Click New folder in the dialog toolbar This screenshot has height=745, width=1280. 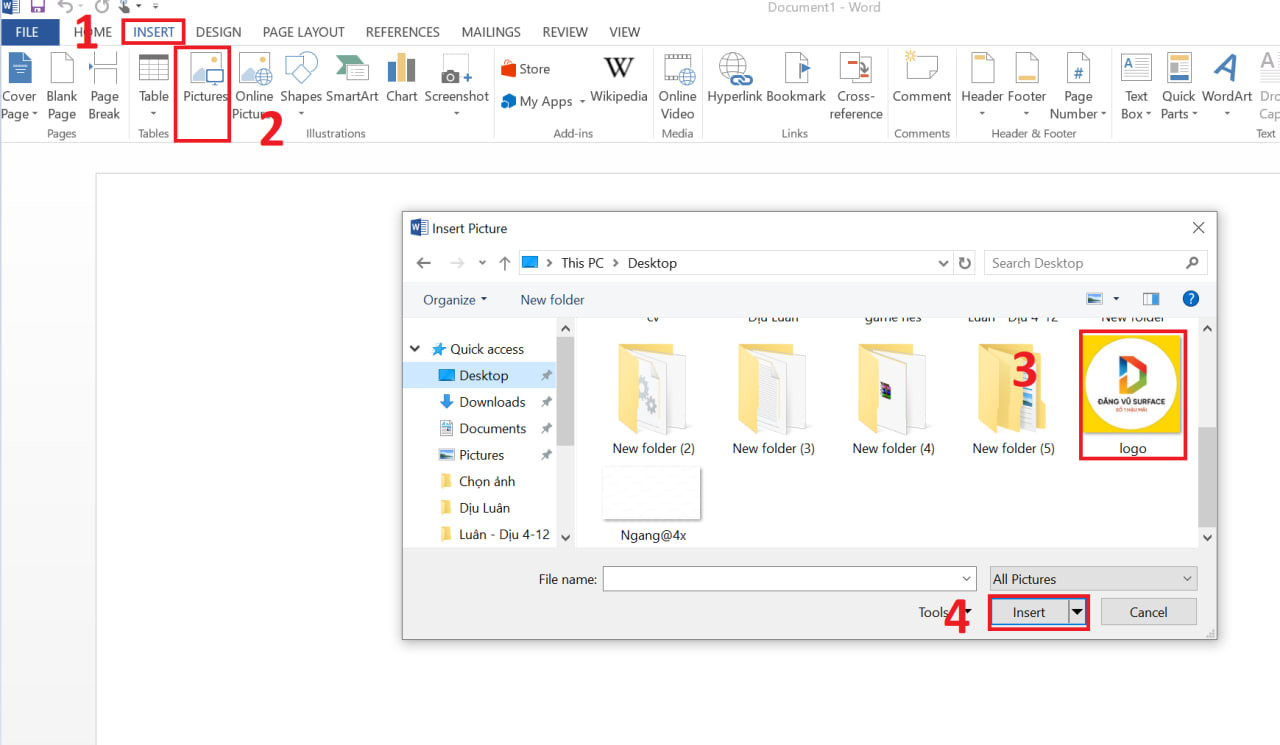[552, 300]
